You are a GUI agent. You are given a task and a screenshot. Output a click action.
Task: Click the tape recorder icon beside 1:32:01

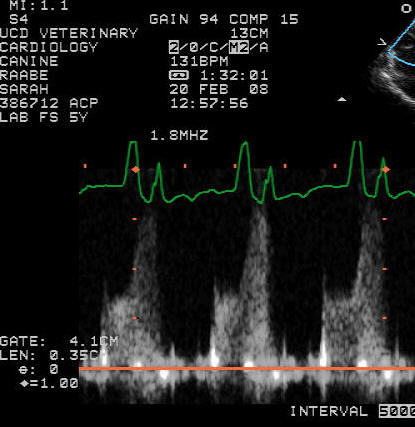pyautogui.click(x=179, y=75)
